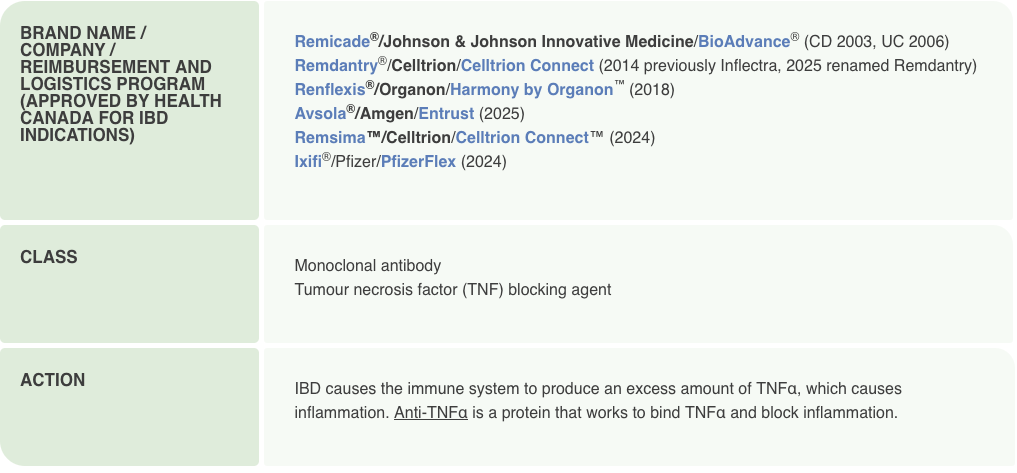Follow the Harmony by Organon link
The height and width of the screenshot is (473, 1017).
point(531,90)
